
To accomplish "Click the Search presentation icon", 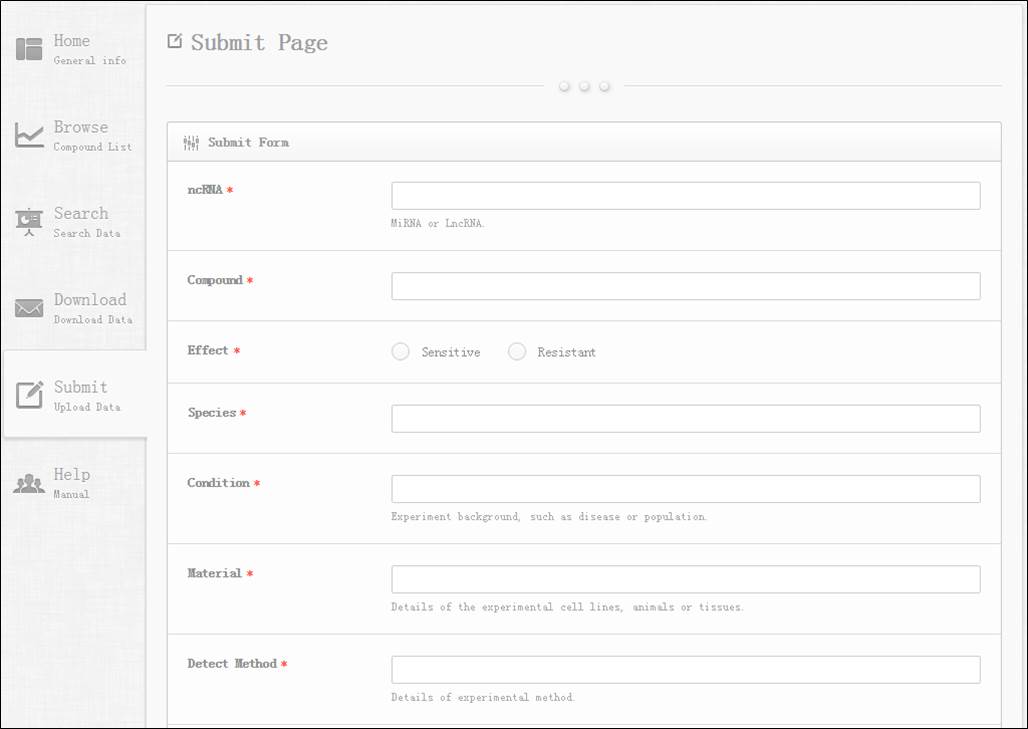I will click(29, 222).
